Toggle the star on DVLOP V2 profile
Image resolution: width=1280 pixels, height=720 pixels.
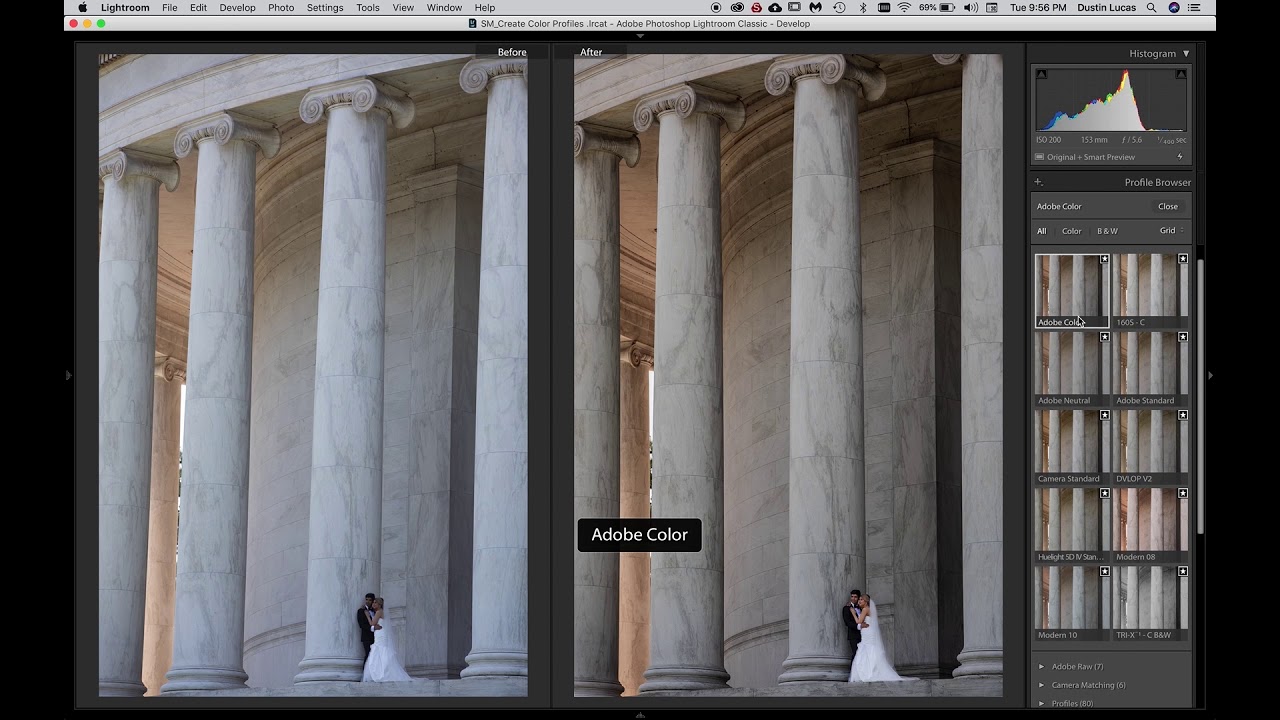(x=1183, y=415)
